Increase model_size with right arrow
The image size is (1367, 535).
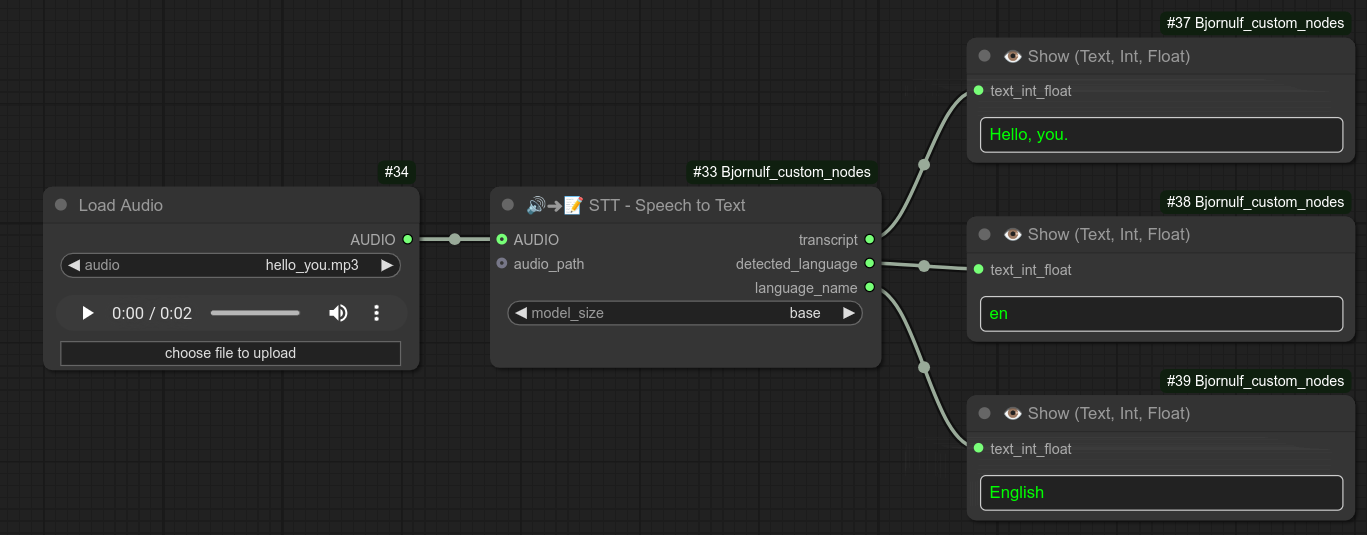tap(849, 313)
